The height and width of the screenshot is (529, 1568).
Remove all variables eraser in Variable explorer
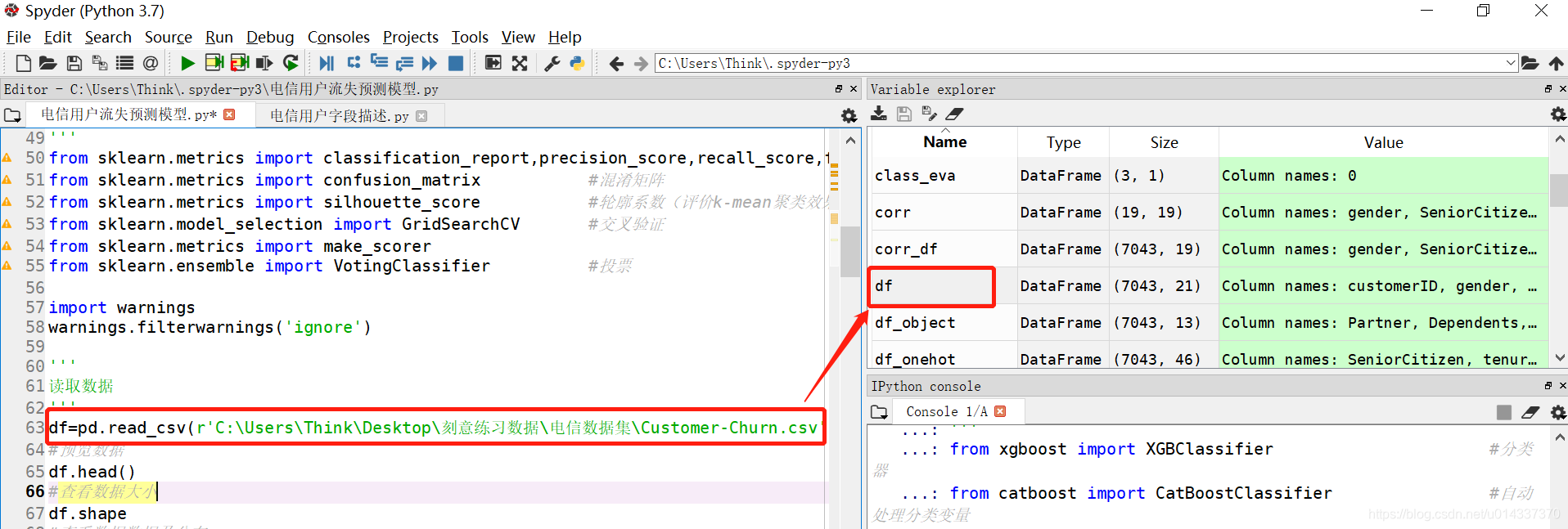(955, 114)
